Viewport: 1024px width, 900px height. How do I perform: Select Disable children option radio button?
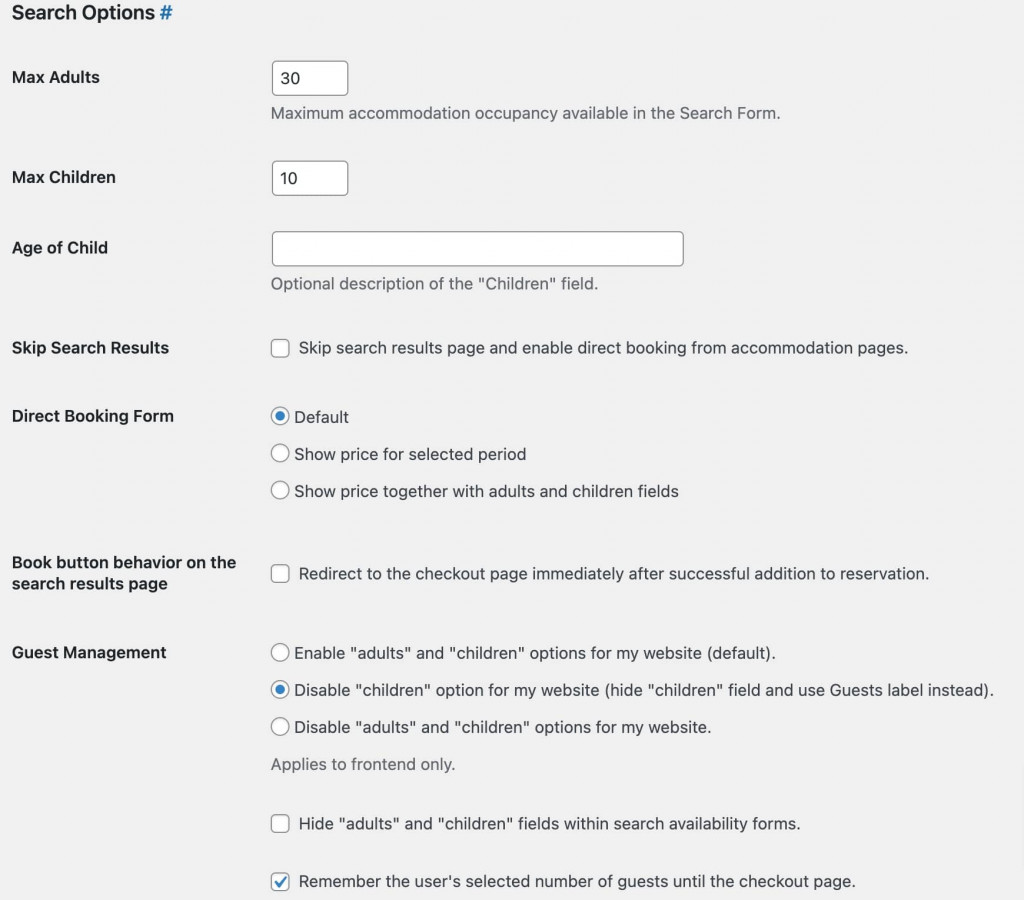click(x=280, y=690)
